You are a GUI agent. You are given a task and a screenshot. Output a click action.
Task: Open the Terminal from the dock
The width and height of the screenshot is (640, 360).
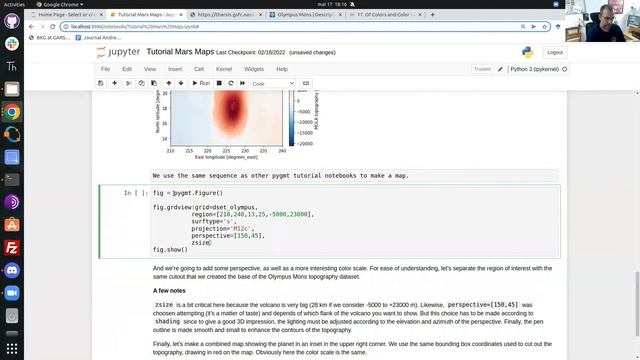[12, 180]
